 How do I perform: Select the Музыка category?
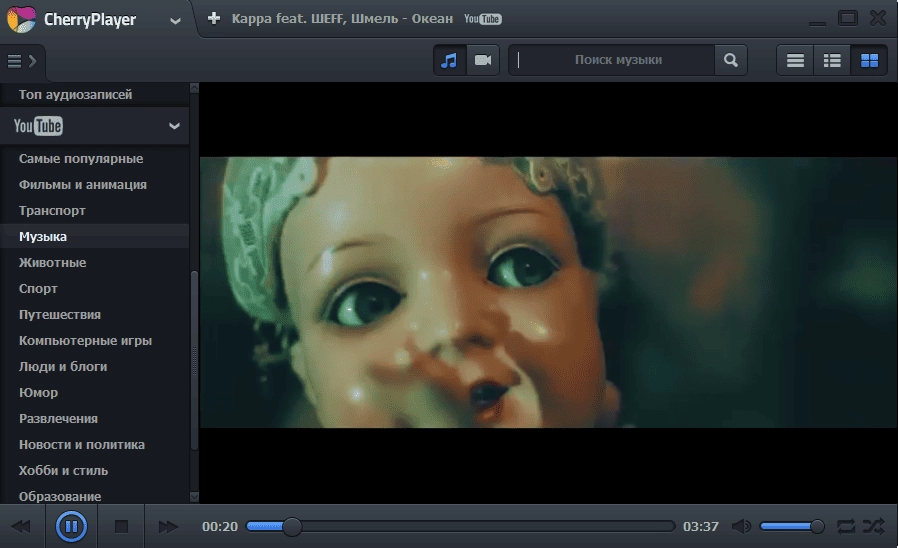pyautogui.click(x=94, y=236)
